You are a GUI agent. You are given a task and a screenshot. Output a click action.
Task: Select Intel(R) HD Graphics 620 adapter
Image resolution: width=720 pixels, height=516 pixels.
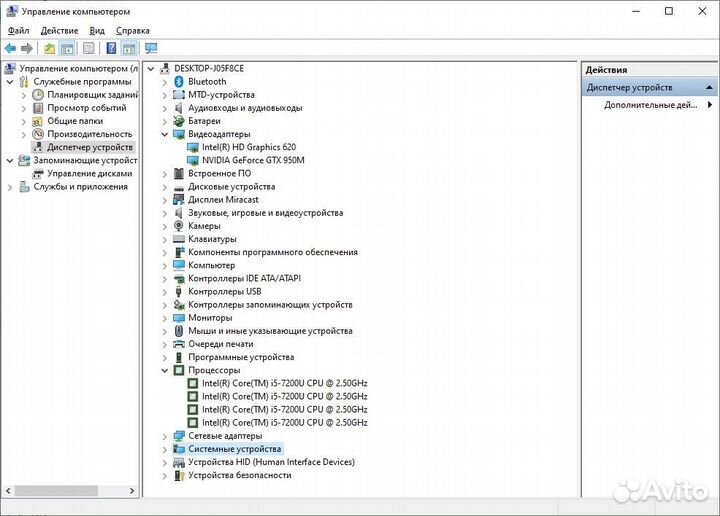249,147
